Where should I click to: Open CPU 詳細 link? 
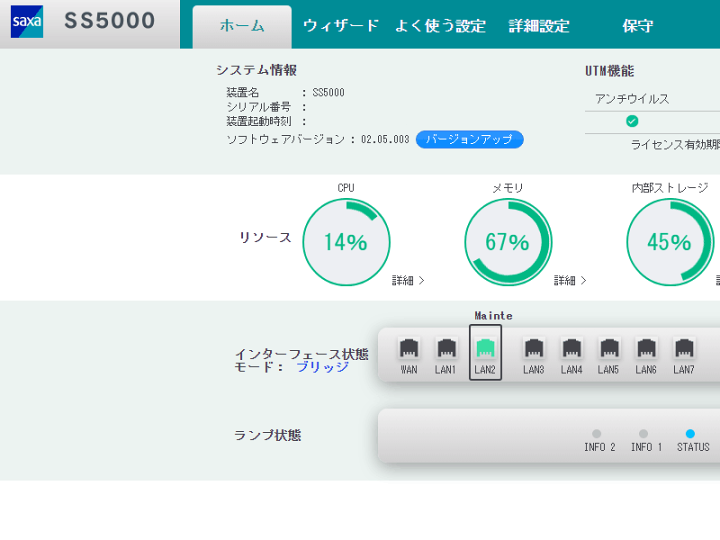pos(408,280)
